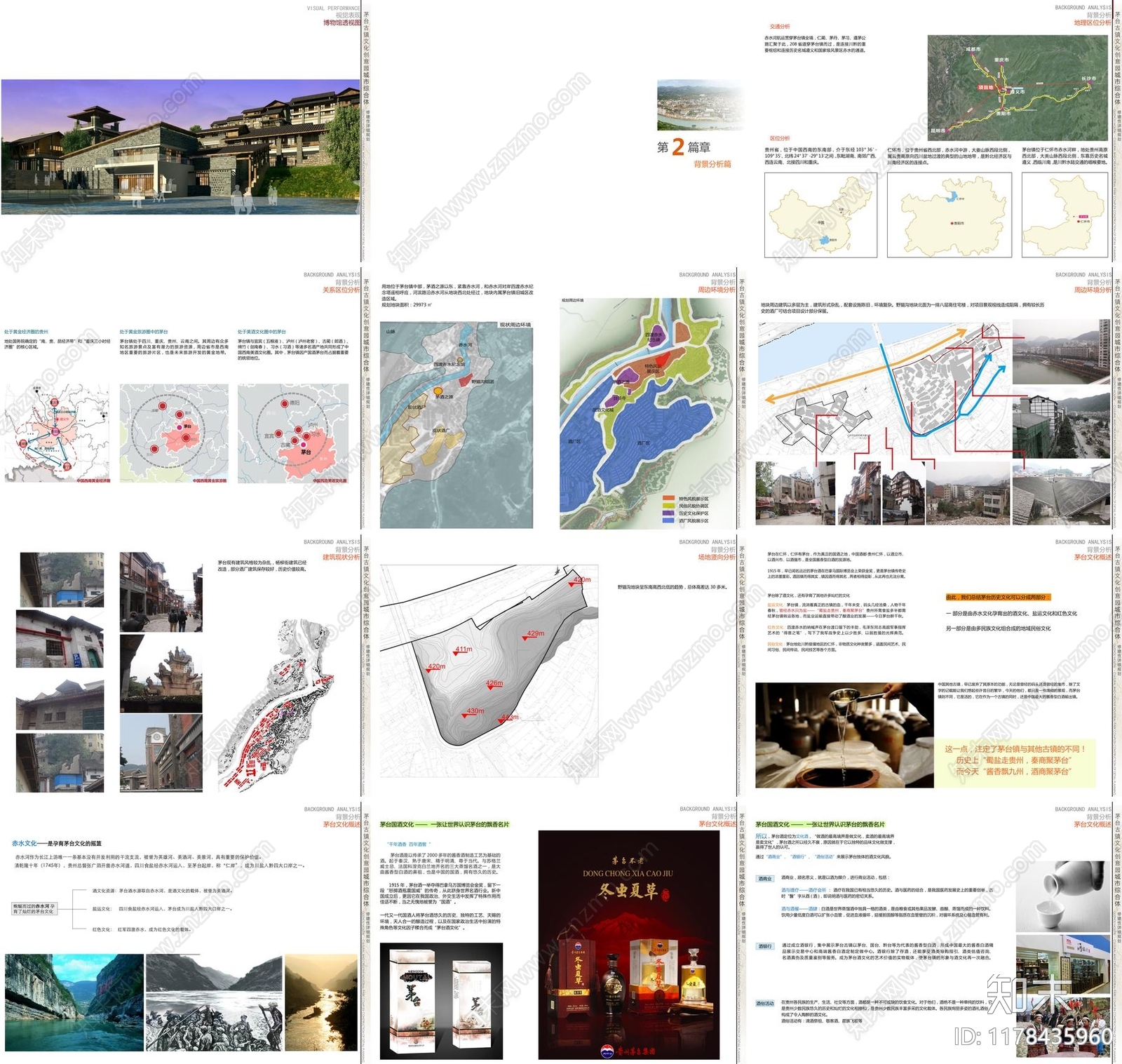Click the '博物馆透视图' page heading

(342, 22)
